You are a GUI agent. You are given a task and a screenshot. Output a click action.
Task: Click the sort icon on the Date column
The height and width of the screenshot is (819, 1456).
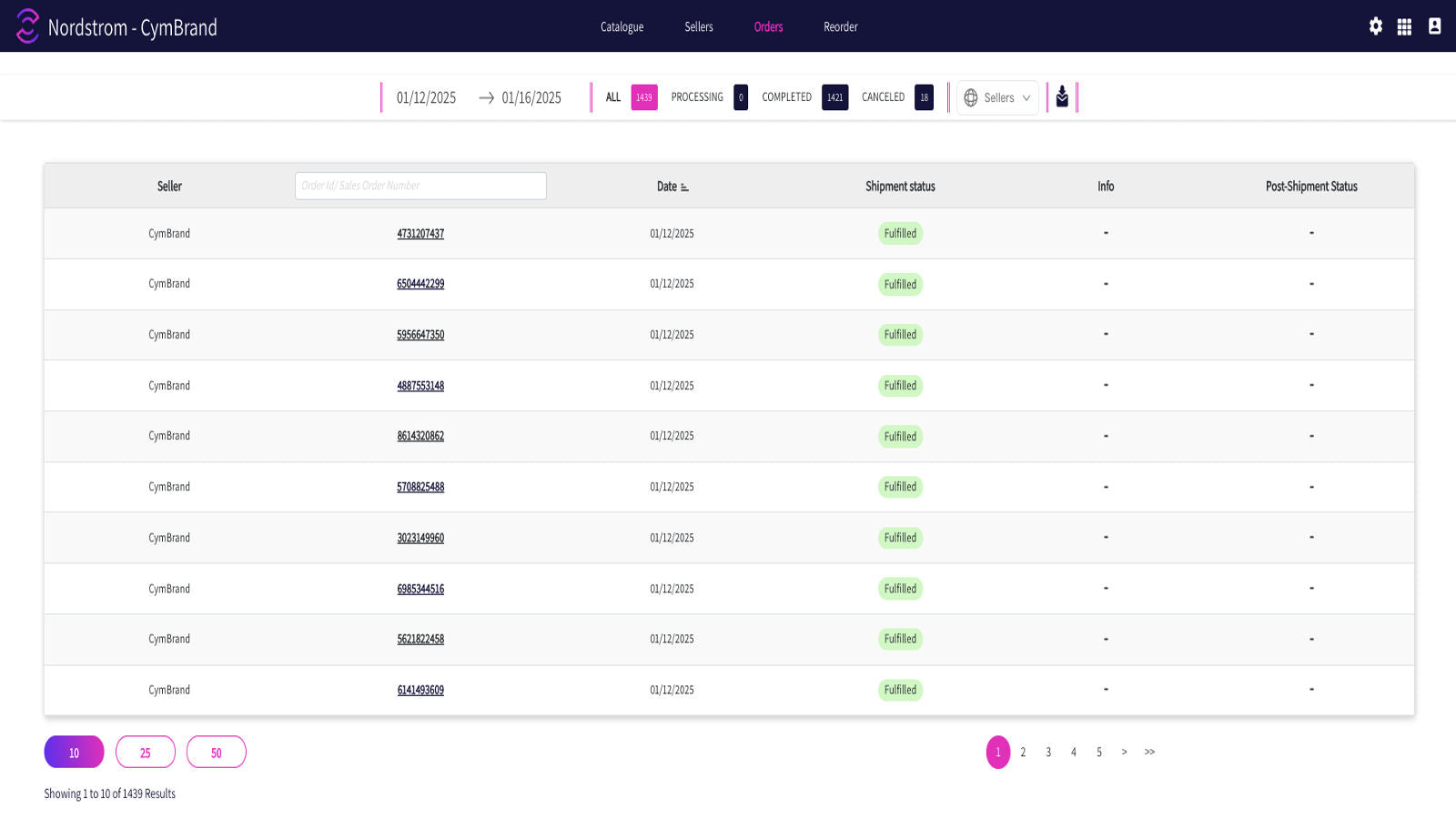pyautogui.click(x=683, y=187)
